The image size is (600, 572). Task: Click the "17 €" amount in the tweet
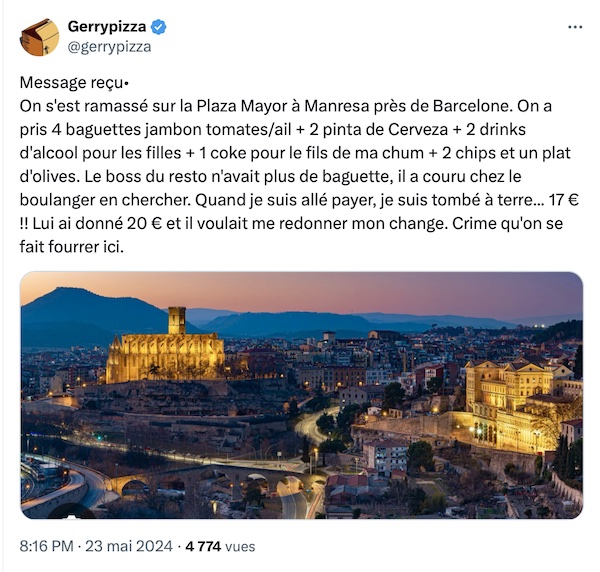click(564, 200)
